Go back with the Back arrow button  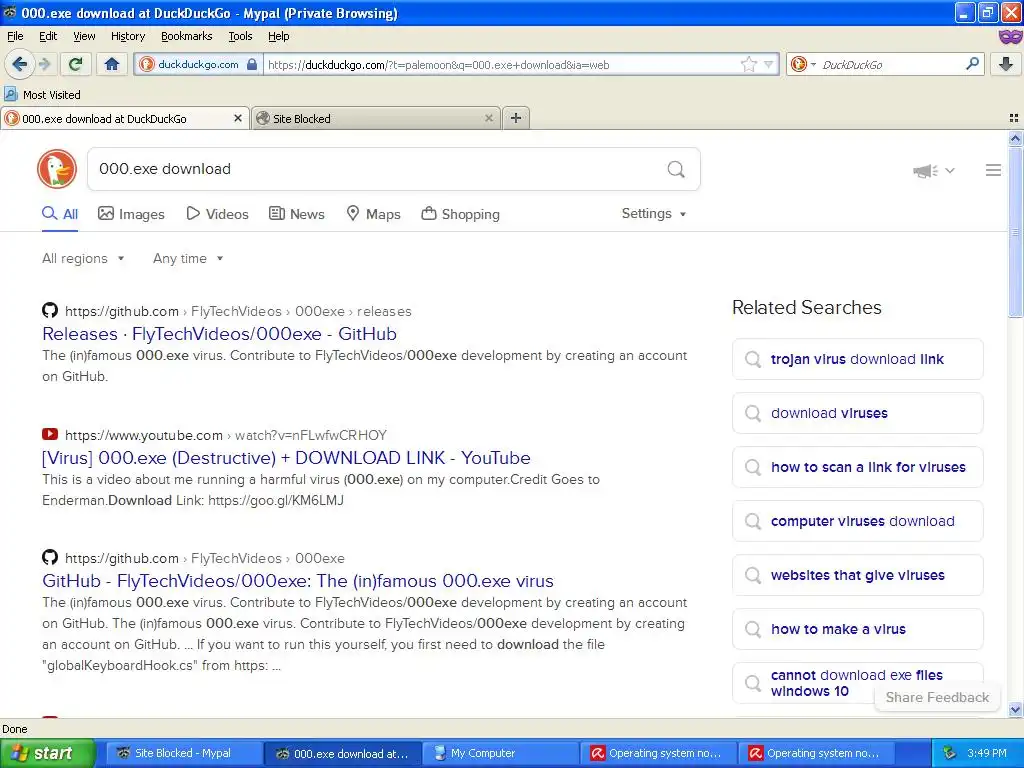[x=19, y=64]
